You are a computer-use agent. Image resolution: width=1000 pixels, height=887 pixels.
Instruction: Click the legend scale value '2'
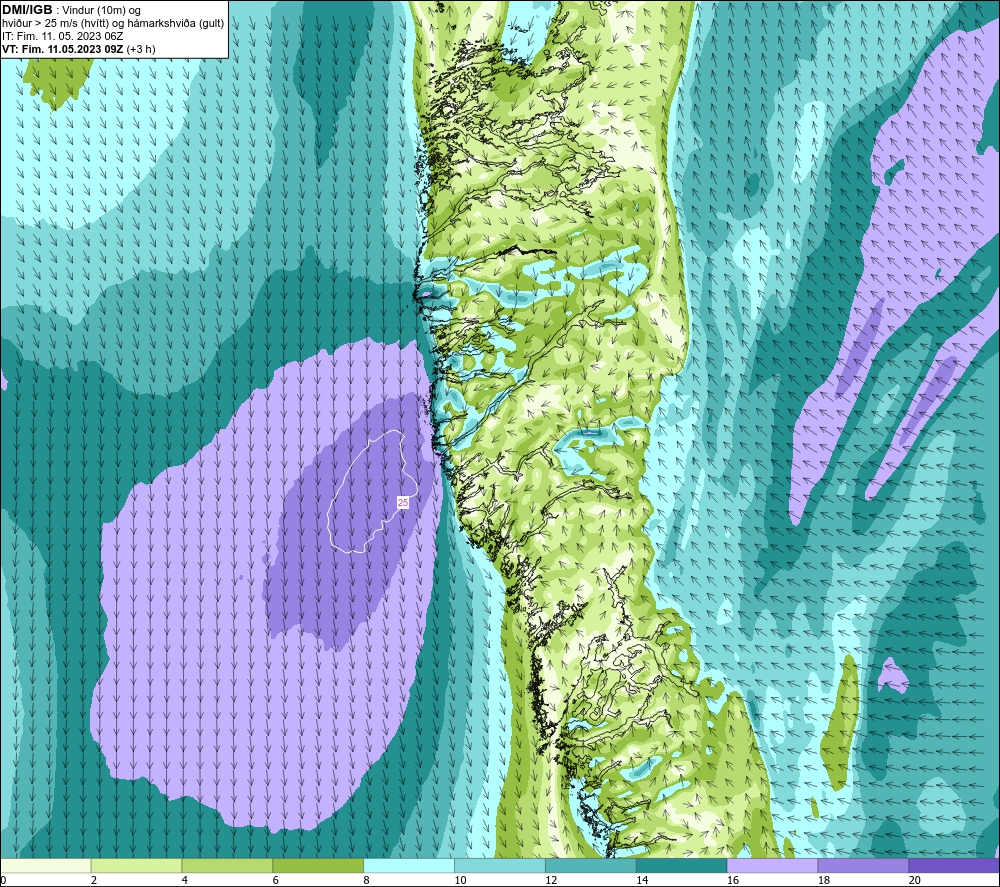(x=94, y=880)
